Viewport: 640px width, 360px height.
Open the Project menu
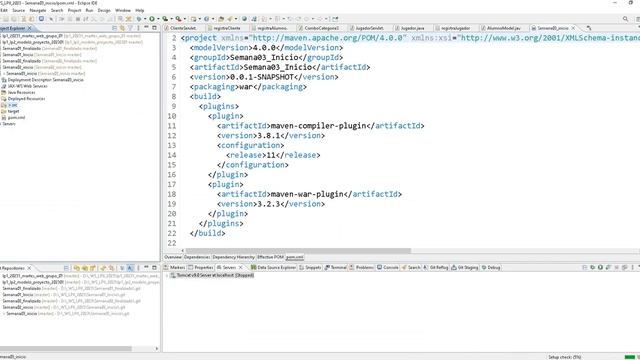74,10
